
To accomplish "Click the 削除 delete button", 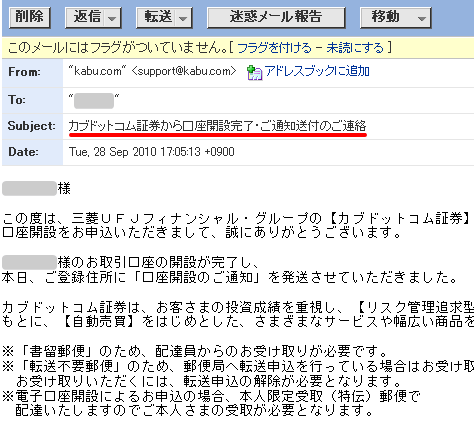I will pyautogui.click(x=30, y=17).
